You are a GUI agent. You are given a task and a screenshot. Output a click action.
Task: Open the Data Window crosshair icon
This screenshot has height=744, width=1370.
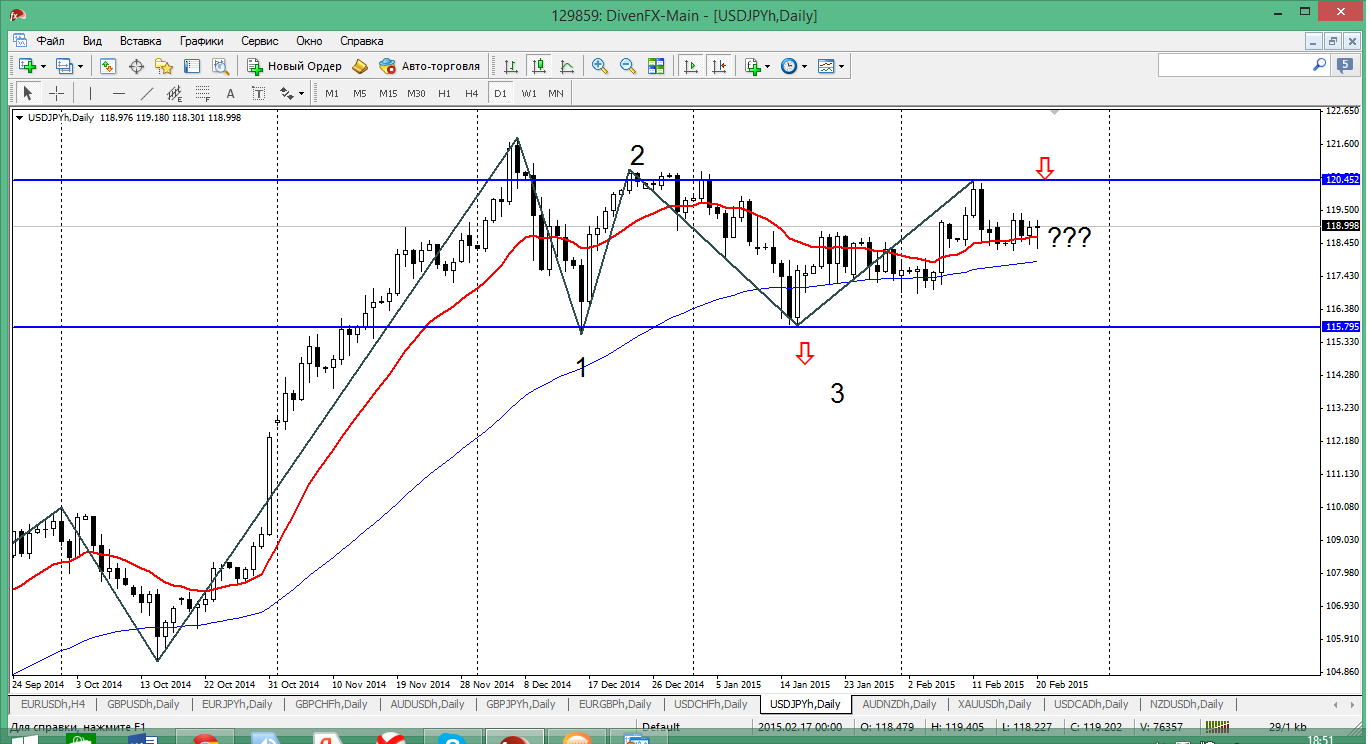click(136, 66)
